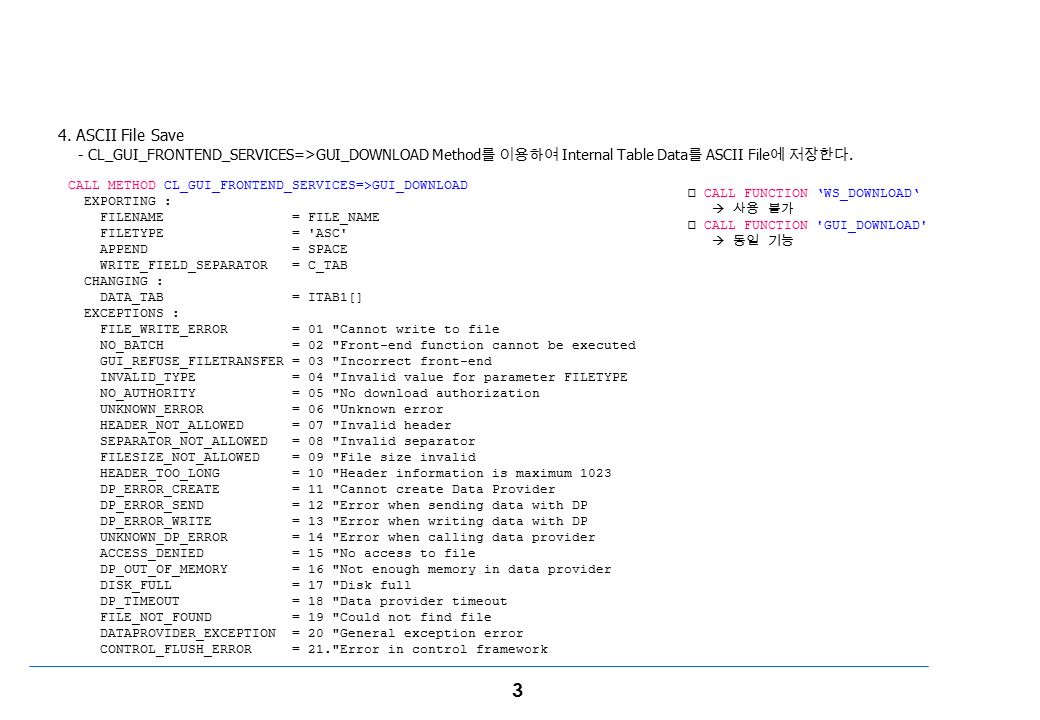Viewport: 1040px width, 720px height.
Task: Click the DP_ERROR_SEND exception
Action: tap(152, 505)
